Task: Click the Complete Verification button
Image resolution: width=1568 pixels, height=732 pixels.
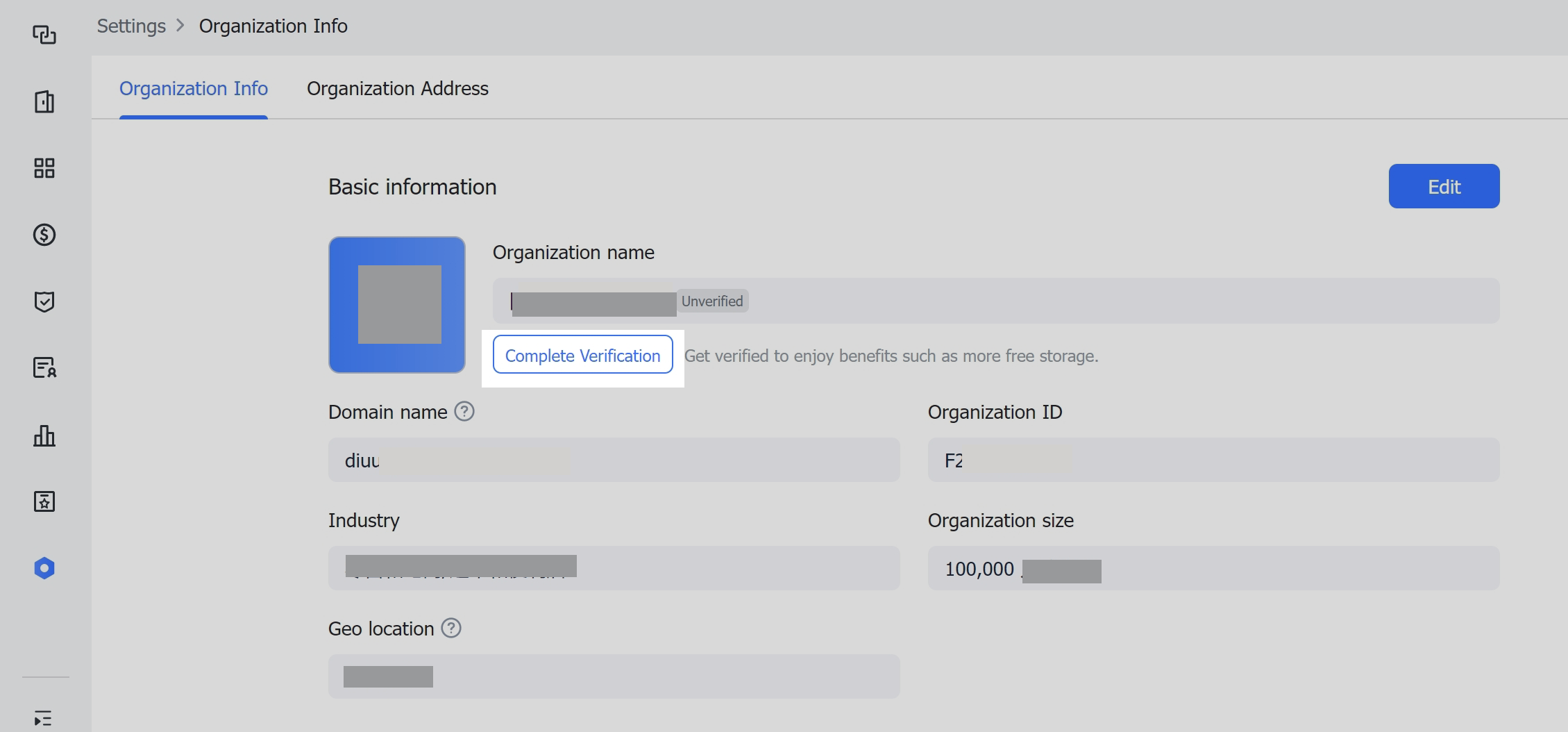Action: click(x=582, y=355)
